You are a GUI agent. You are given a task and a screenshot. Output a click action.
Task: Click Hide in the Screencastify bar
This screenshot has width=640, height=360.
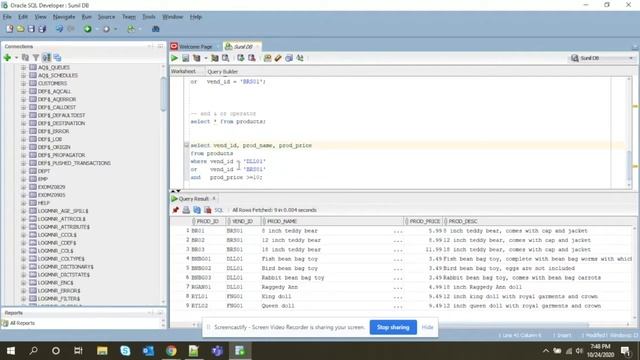(x=427, y=327)
